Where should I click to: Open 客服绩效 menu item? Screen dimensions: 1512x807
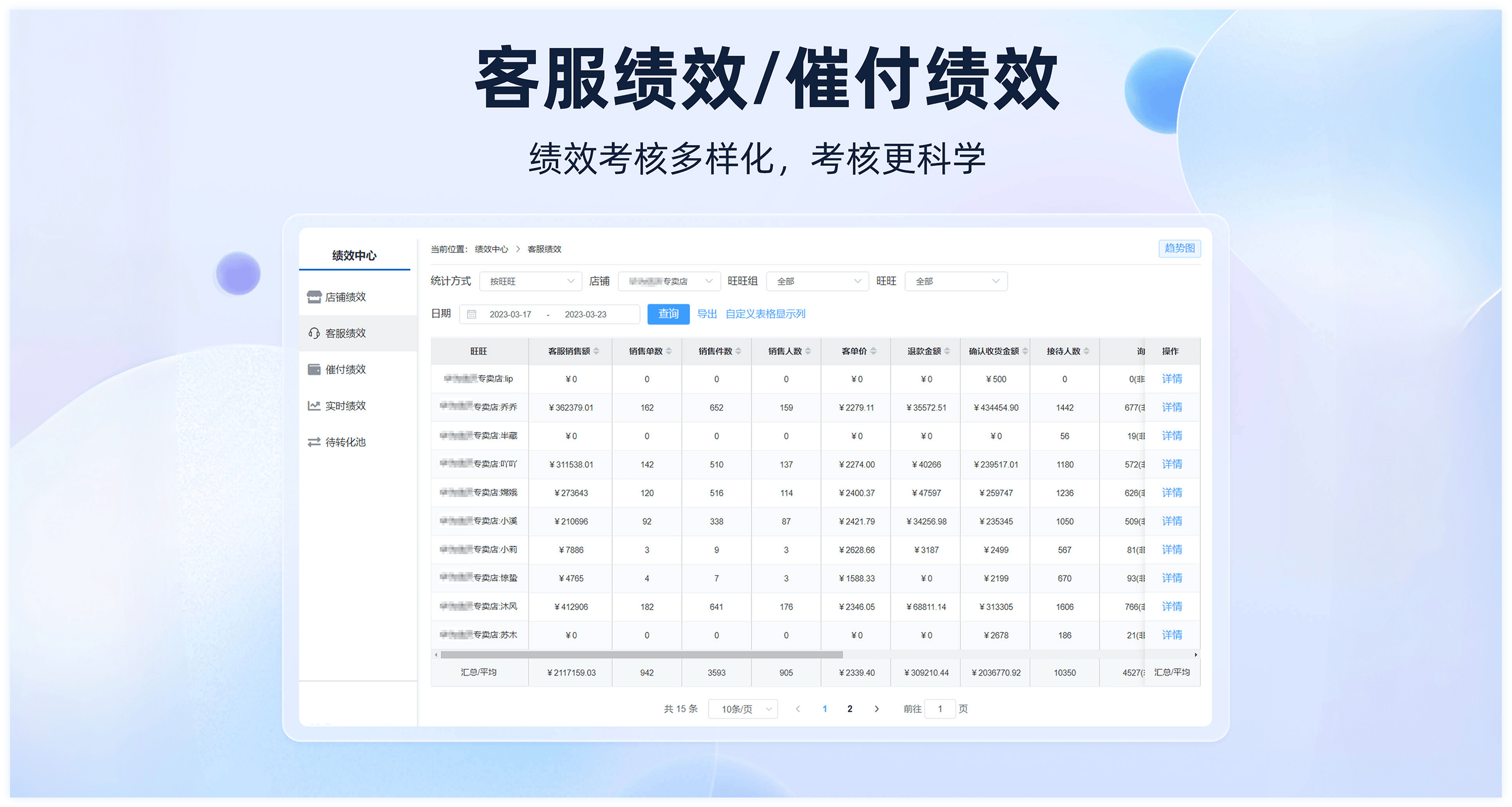[358, 334]
